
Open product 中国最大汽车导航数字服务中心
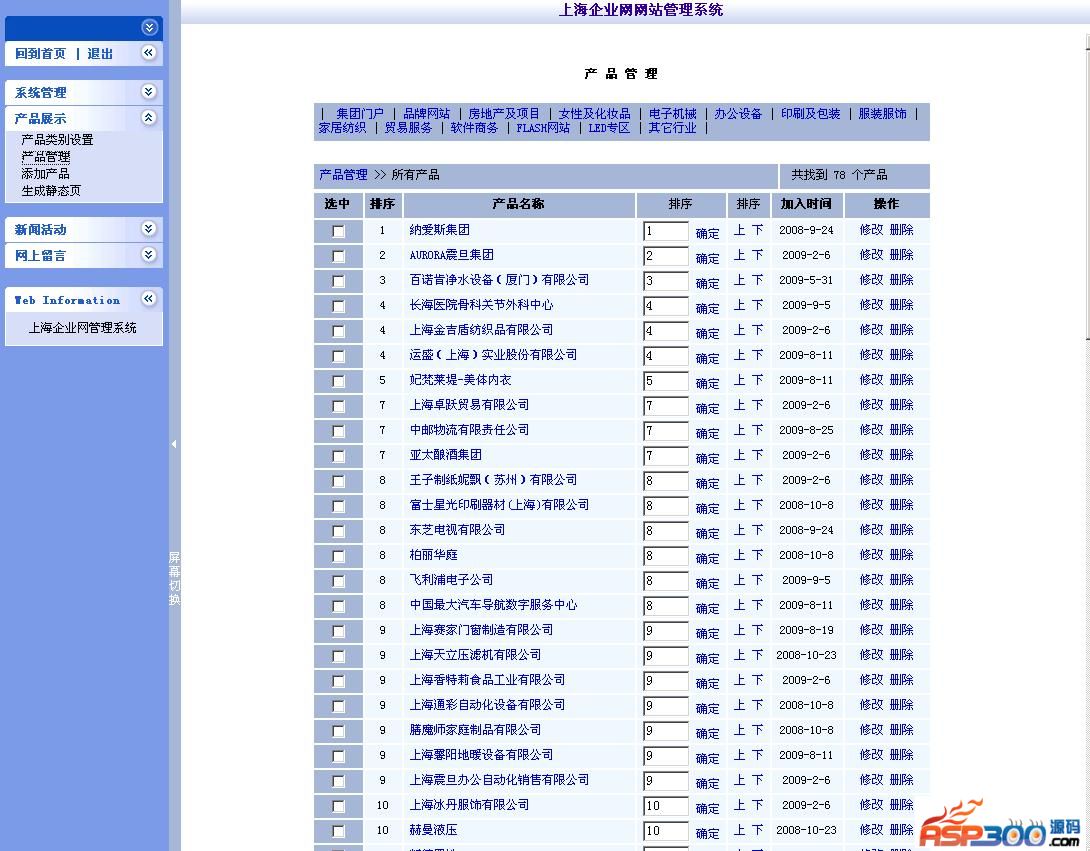coord(494,605)
